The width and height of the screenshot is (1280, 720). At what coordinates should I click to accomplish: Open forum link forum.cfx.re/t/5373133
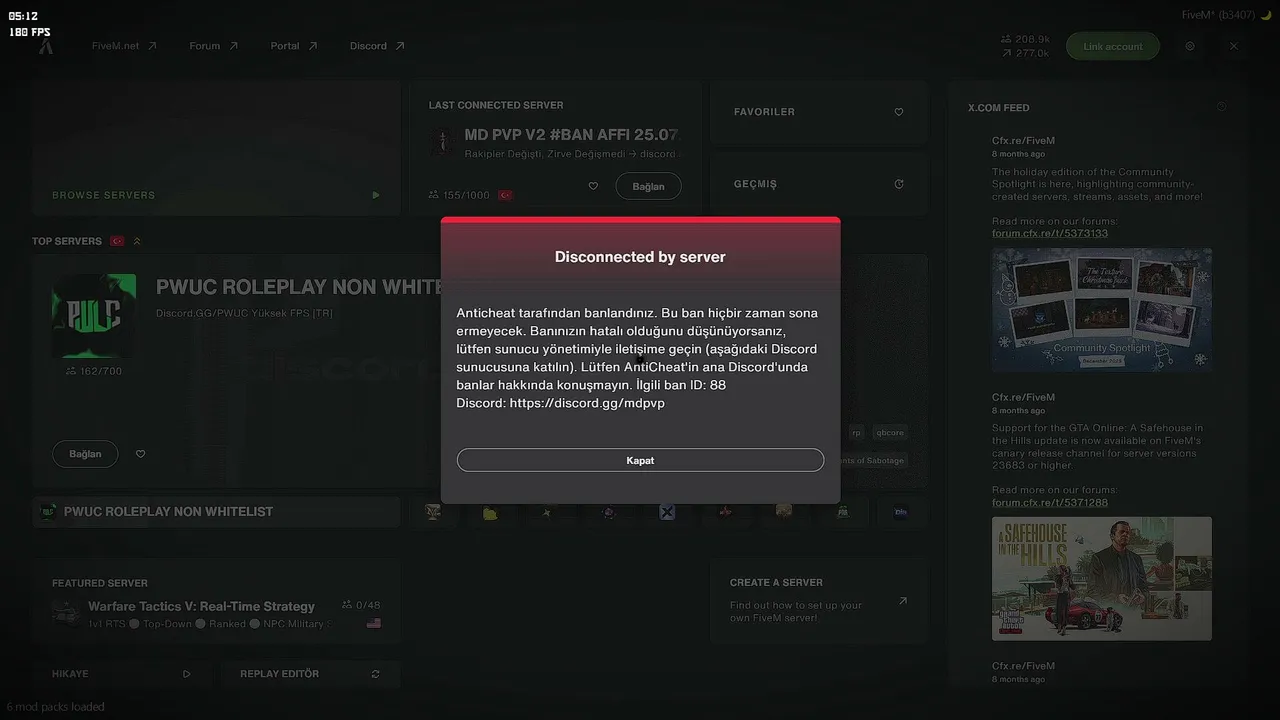(x=1050, y=233)
